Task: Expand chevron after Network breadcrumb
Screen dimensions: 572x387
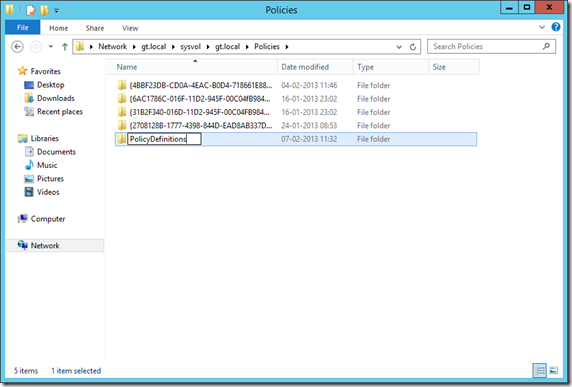Action: (134, 47)
